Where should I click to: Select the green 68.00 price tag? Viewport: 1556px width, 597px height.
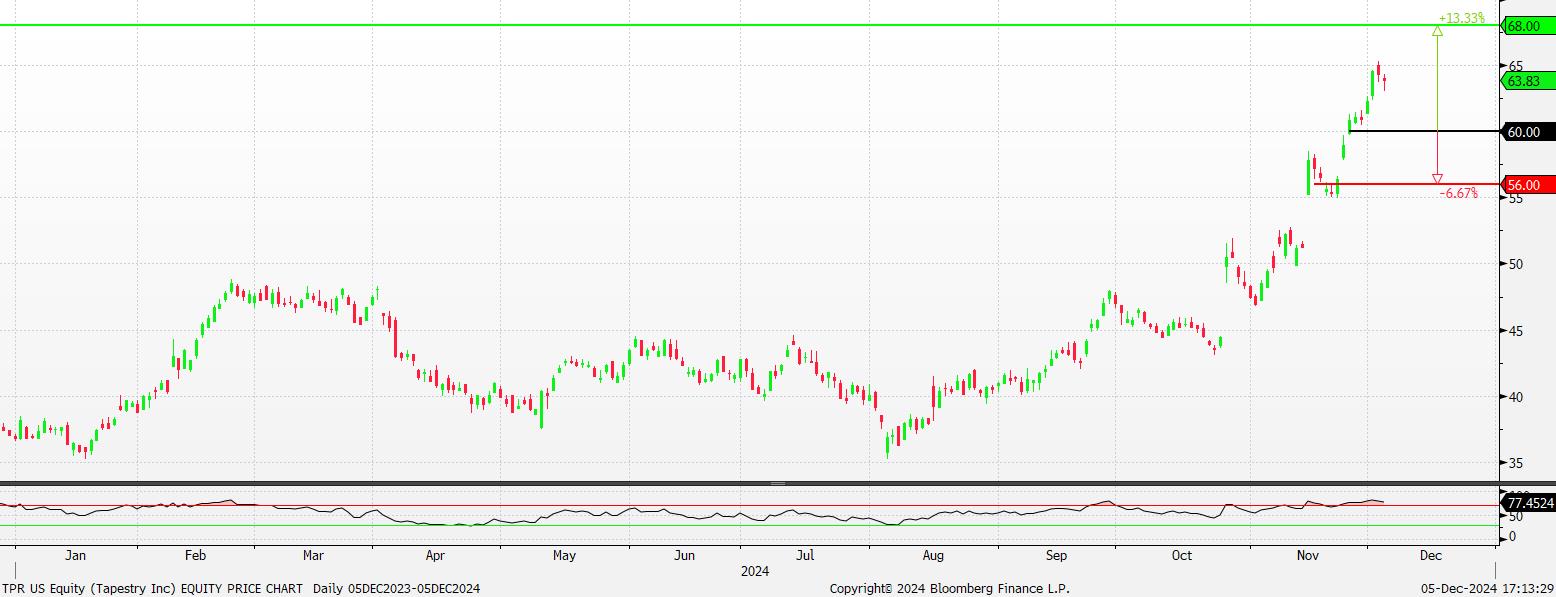pyautogui.click(x=1527, y=26)
